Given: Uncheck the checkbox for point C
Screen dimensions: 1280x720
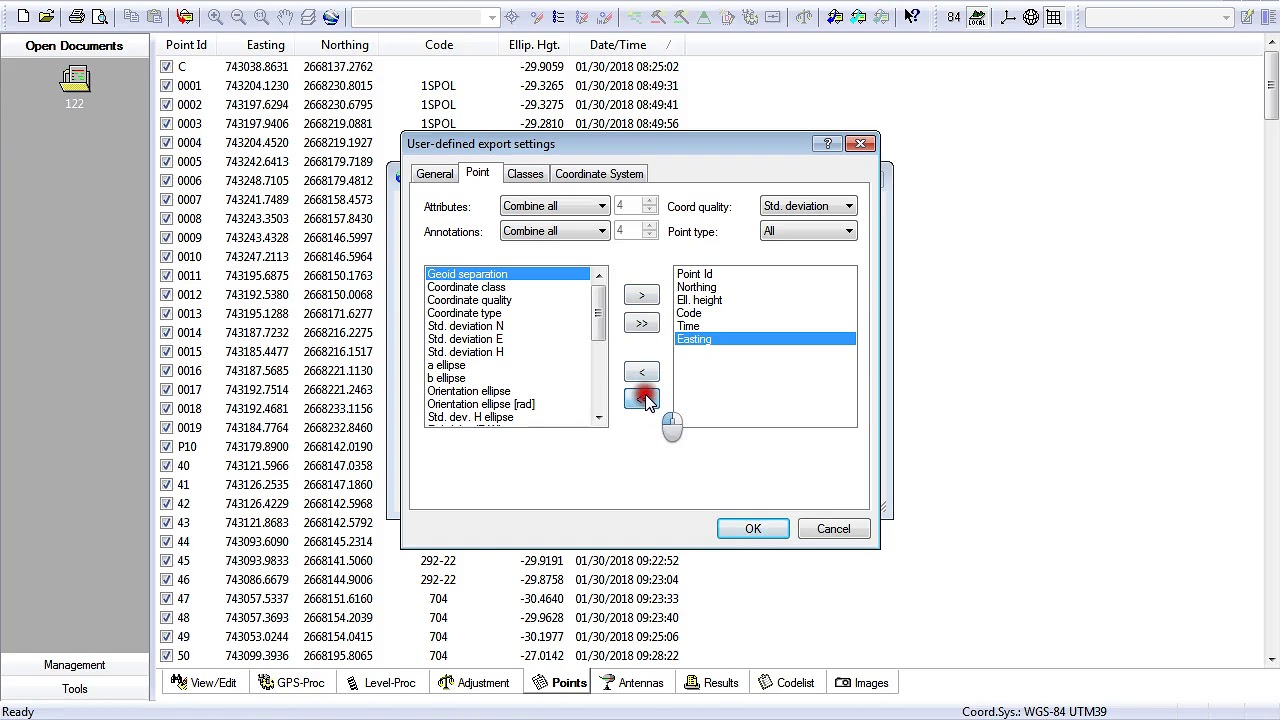Looking at the screenshot, I should point(166,67).
